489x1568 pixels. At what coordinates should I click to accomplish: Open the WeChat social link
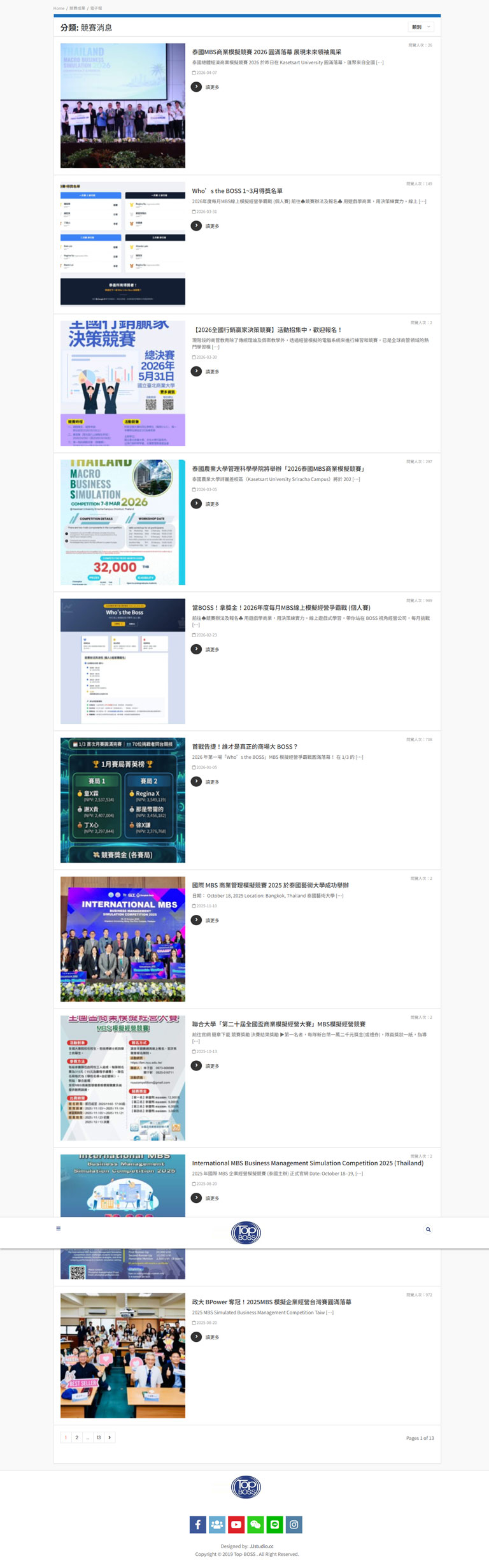(x=255, y=1524)
